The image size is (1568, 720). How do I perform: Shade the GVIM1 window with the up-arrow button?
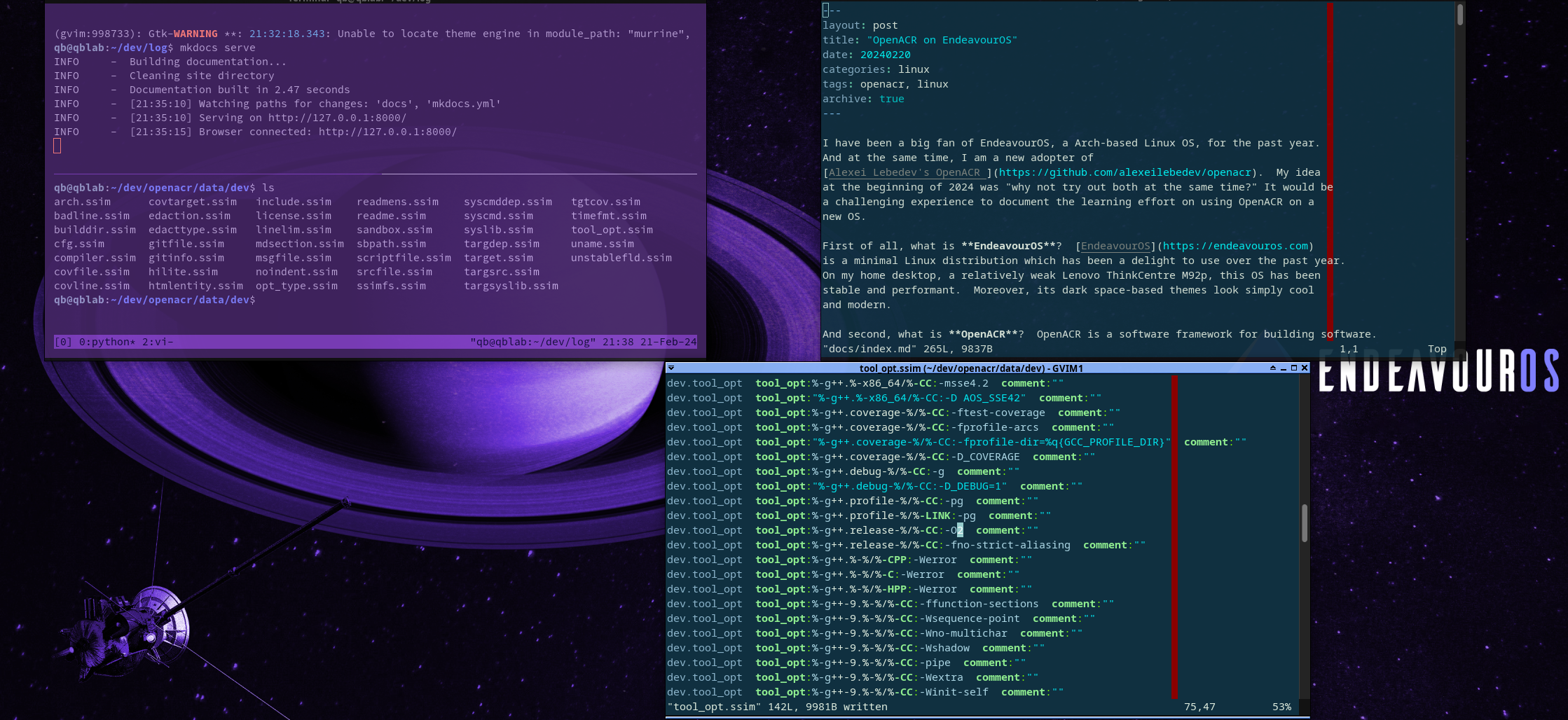[x=1272, y=368]
